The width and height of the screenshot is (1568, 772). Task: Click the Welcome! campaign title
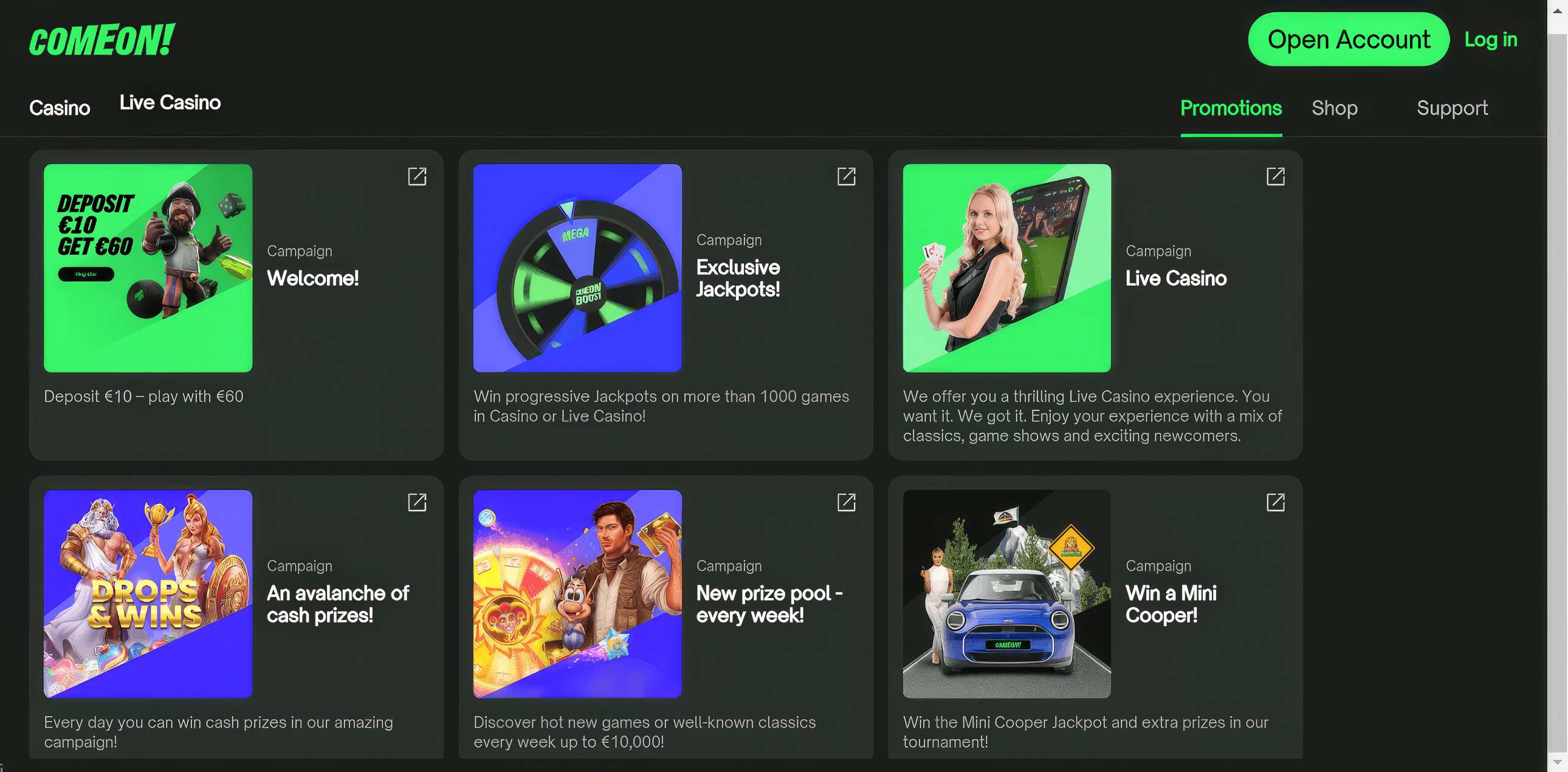tap(313, 278)
